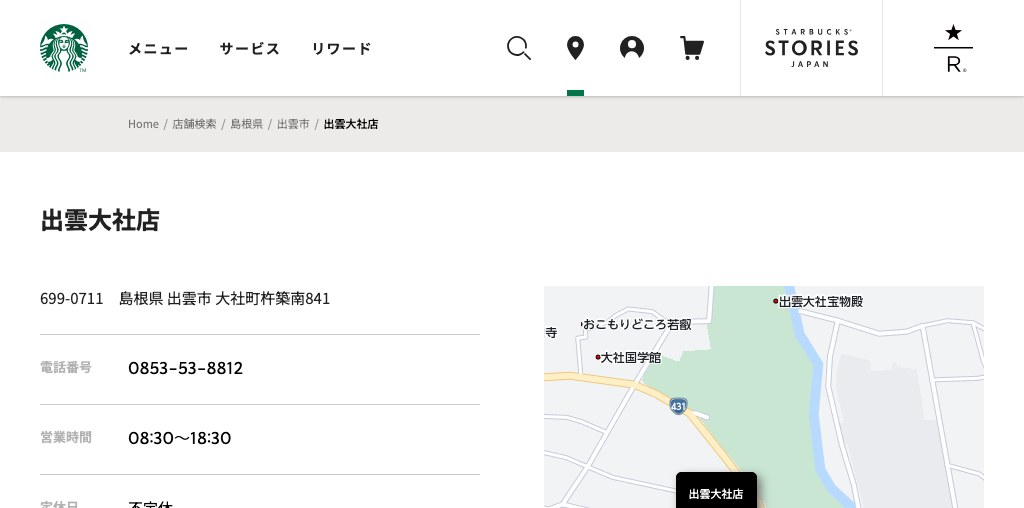Click route 431 shield on the map
This screenshot has width=1024, height=508.
(x=678, y=406)
